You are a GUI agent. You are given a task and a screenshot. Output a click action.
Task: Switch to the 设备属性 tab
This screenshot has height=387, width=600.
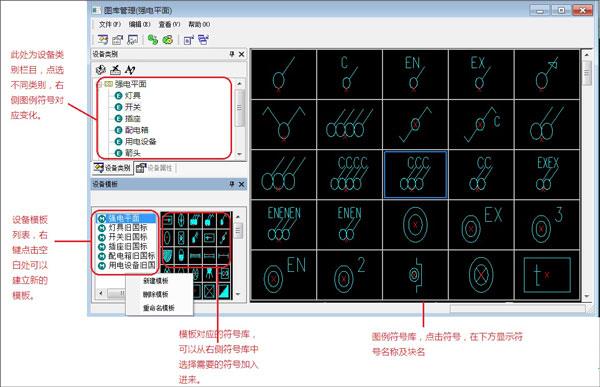click(x=155, y=168)
